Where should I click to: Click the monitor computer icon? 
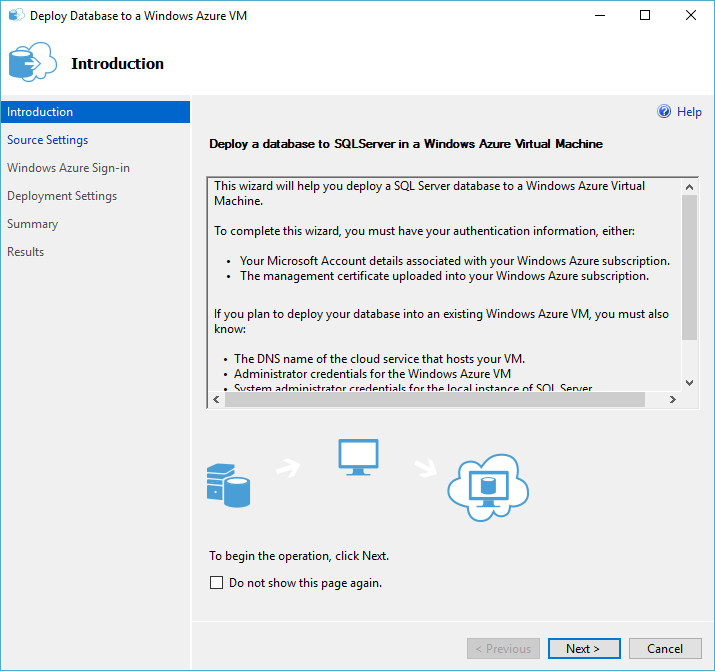[358, 457]
